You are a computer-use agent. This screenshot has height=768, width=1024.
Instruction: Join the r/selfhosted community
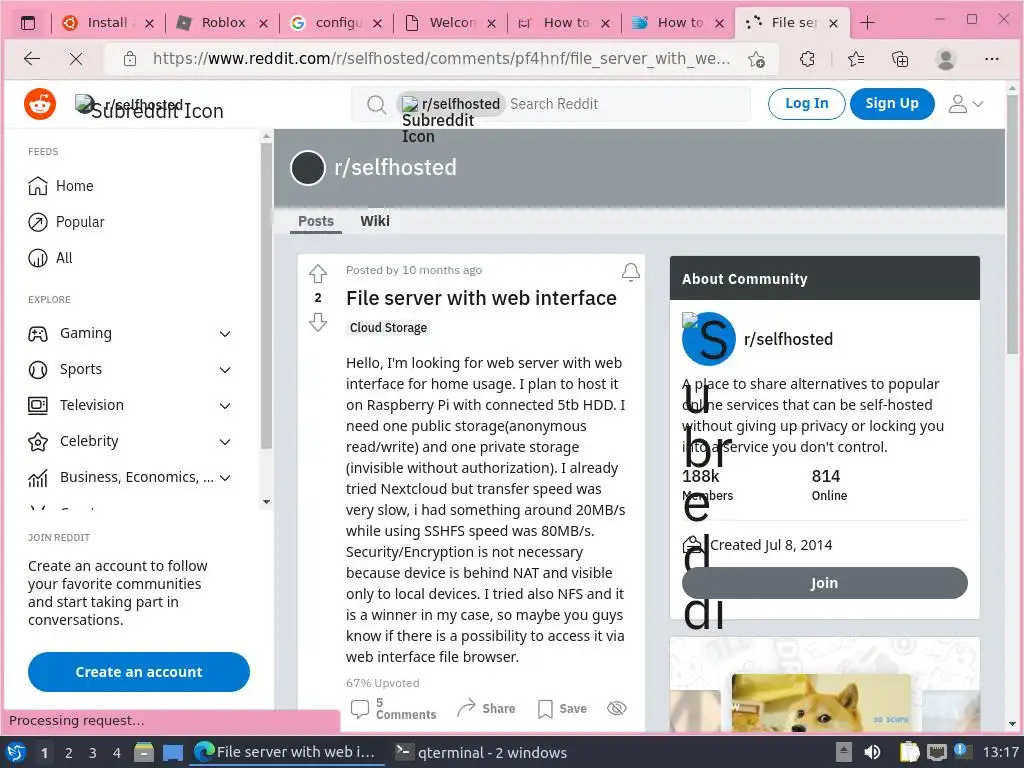point(825,583)
